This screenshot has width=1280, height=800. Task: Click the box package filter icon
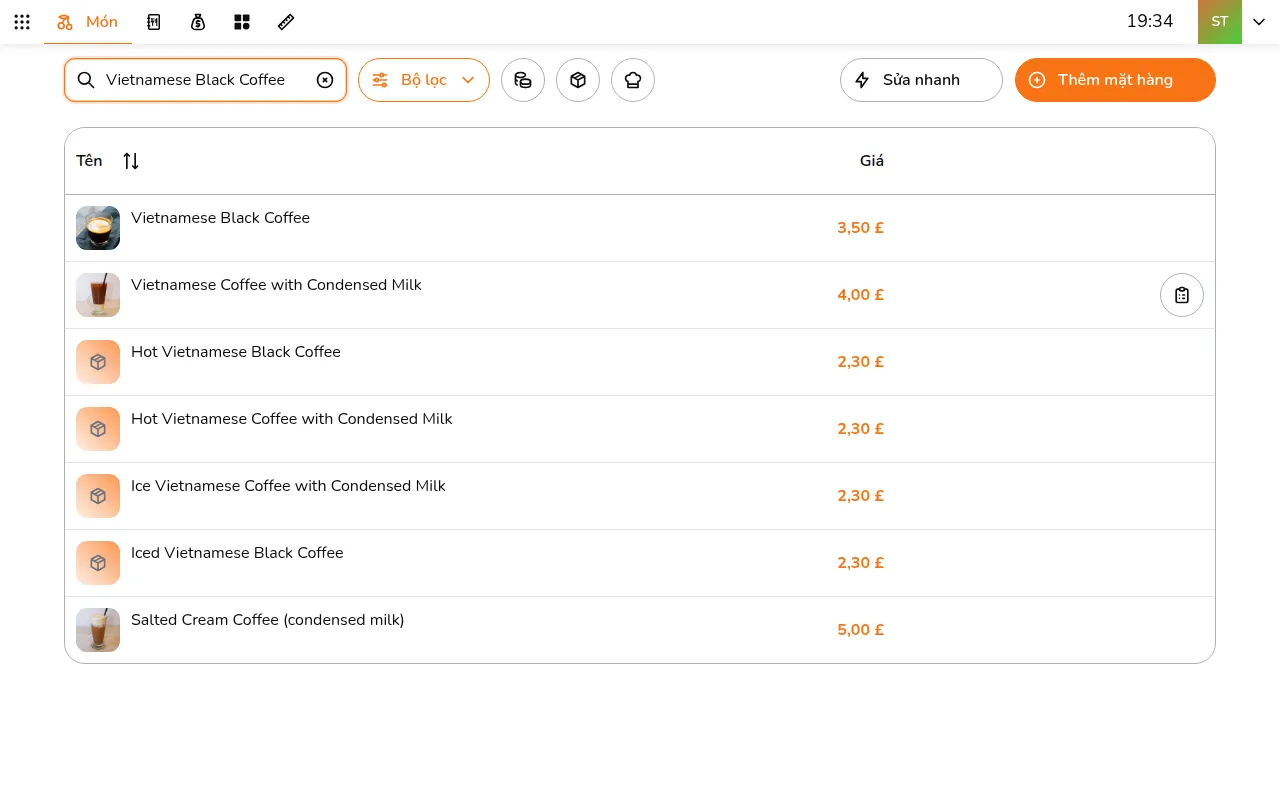click(578, 80)
